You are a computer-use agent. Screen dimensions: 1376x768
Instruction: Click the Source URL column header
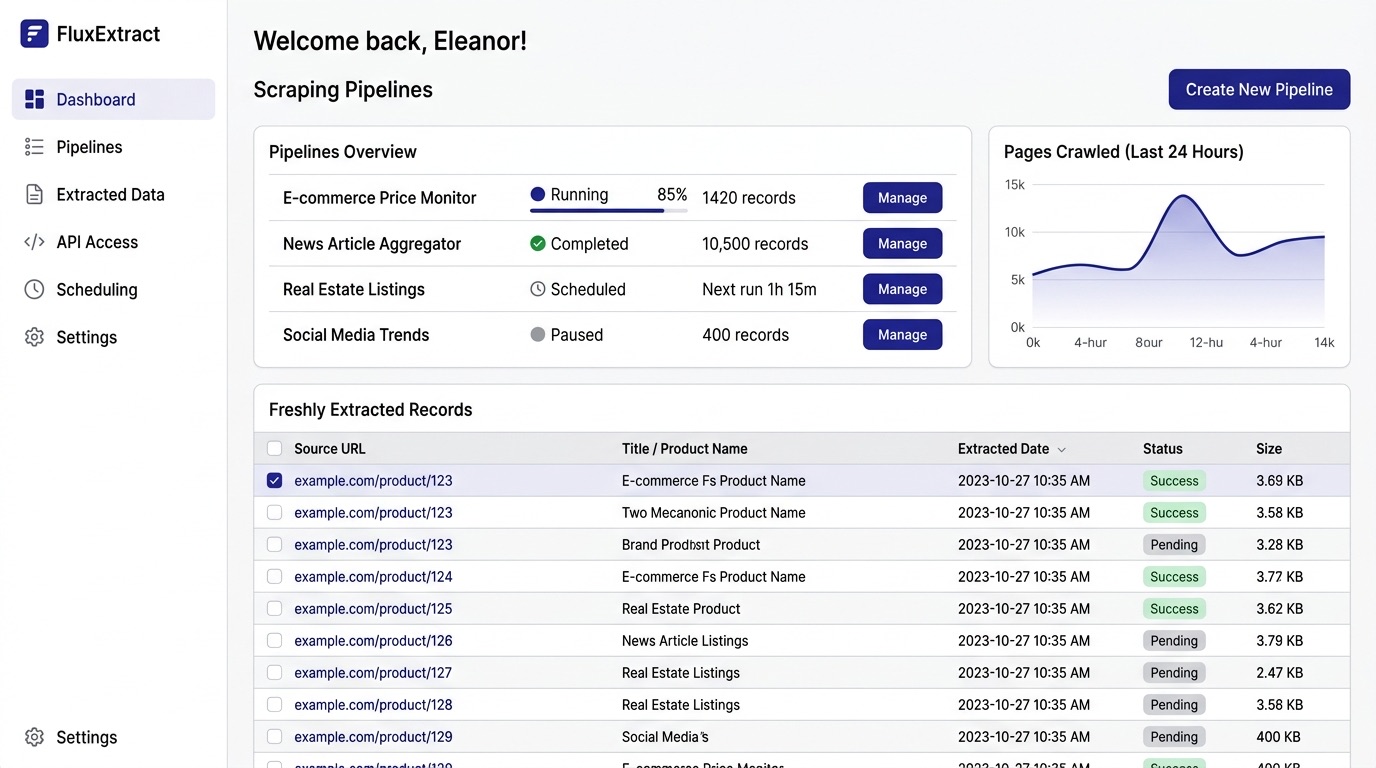point(330,449)
